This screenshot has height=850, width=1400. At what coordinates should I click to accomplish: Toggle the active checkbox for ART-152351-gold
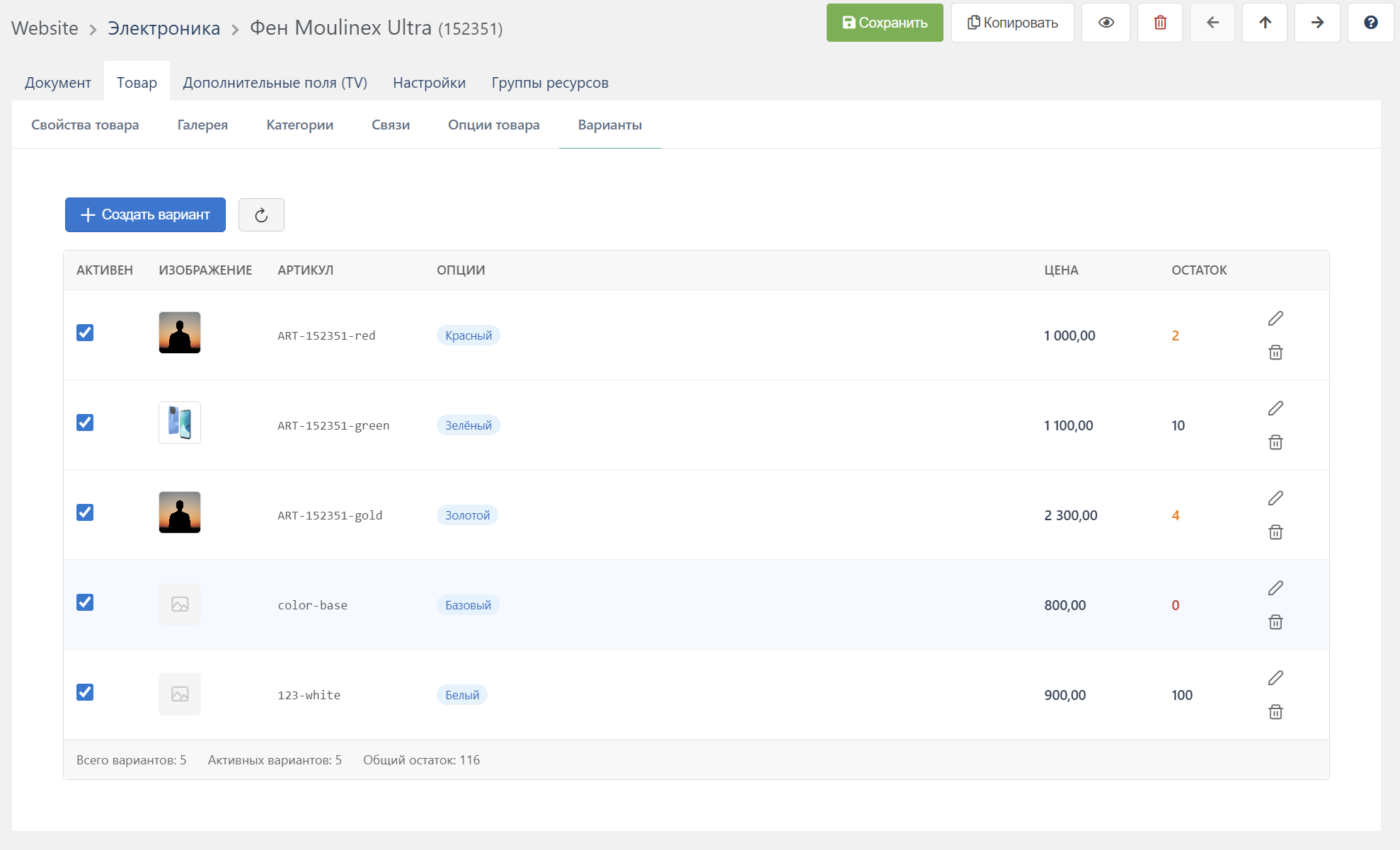85,512
